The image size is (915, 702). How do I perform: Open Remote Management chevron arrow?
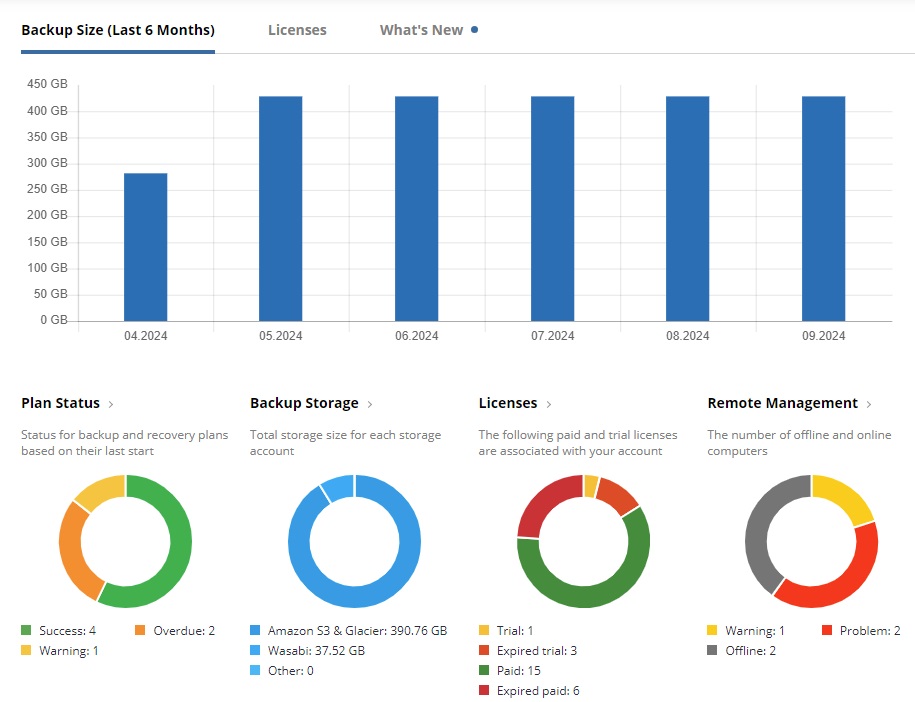click(x=869, y=404)
